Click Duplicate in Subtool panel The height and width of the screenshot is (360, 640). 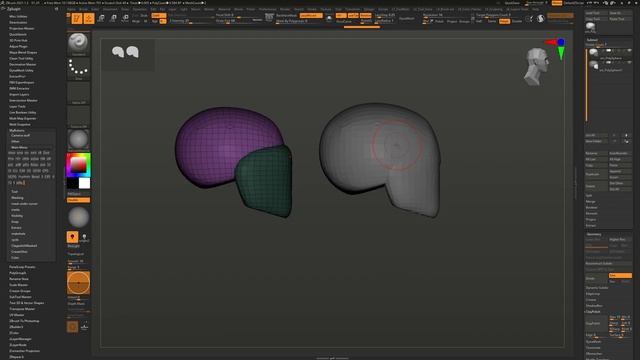click(x=596, y=174)
